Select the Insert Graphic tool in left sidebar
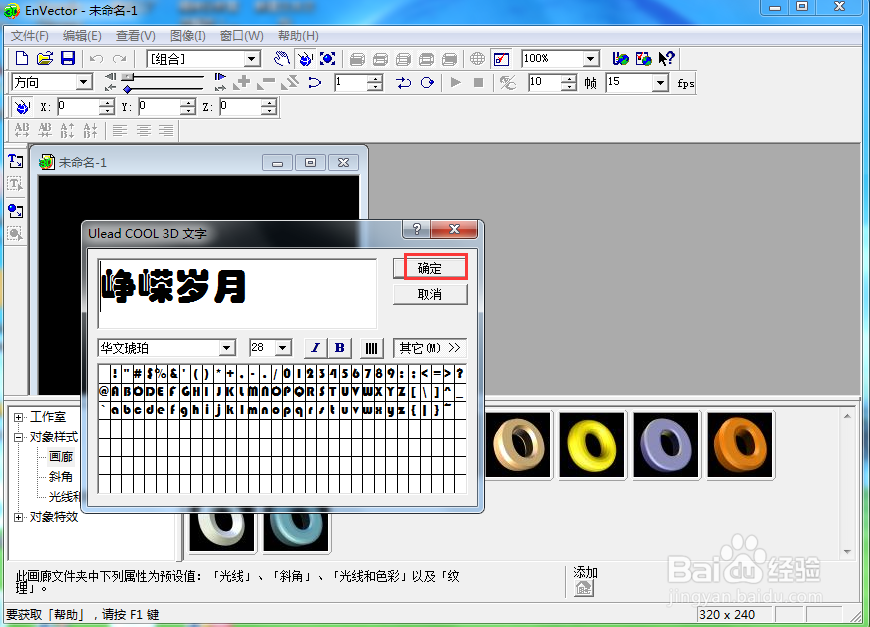The width and height of the screenshot is (870, 627). click(x=16, y=211)
